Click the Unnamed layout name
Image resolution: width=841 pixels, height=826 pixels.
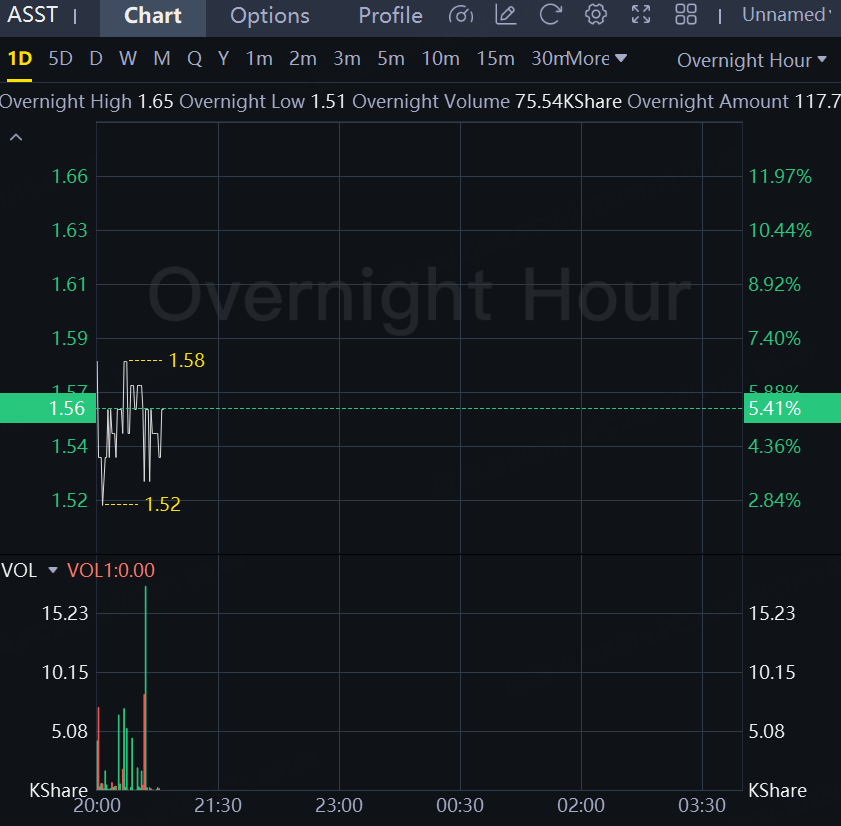tap(786, 15)
